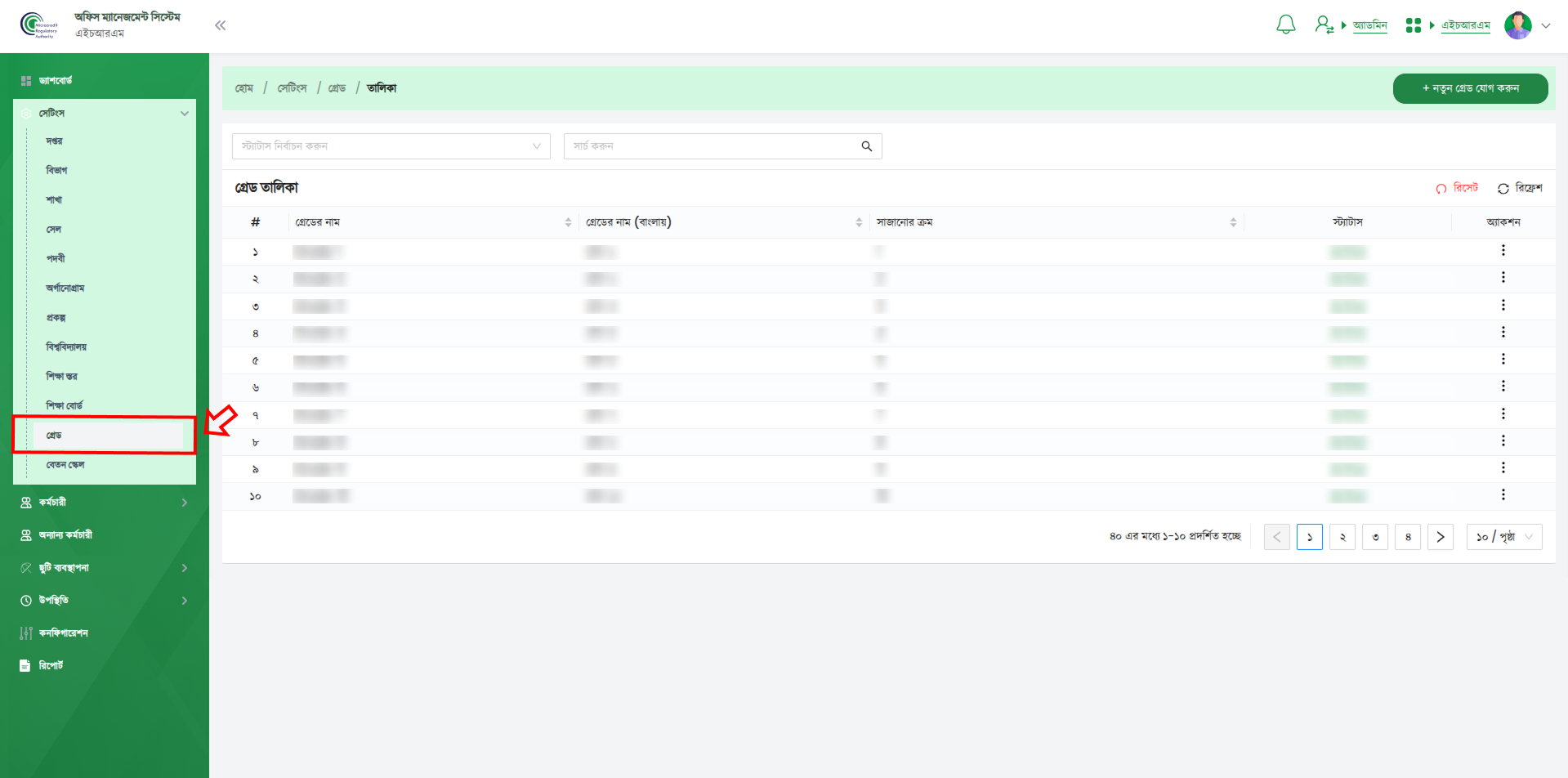Open স্ট্যাটাস নির্বাচন করুন dropdown
The height and width of the screenshot is (778, 1568).
(391, 146)
